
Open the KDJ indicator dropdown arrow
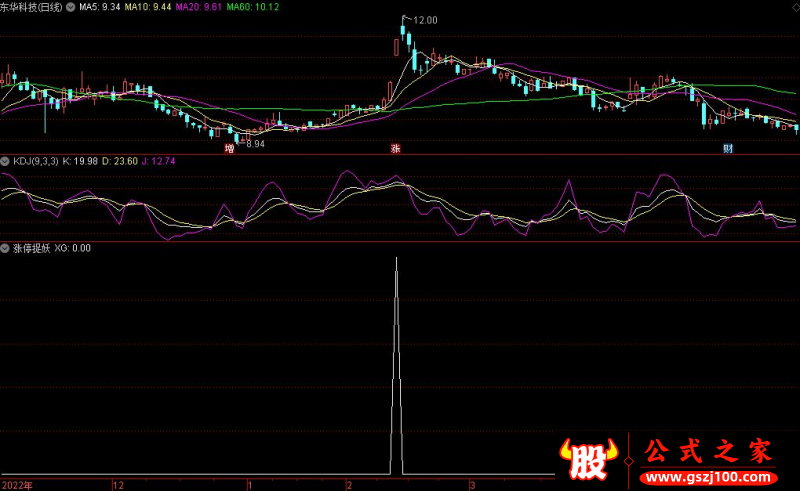click(5, 160)
